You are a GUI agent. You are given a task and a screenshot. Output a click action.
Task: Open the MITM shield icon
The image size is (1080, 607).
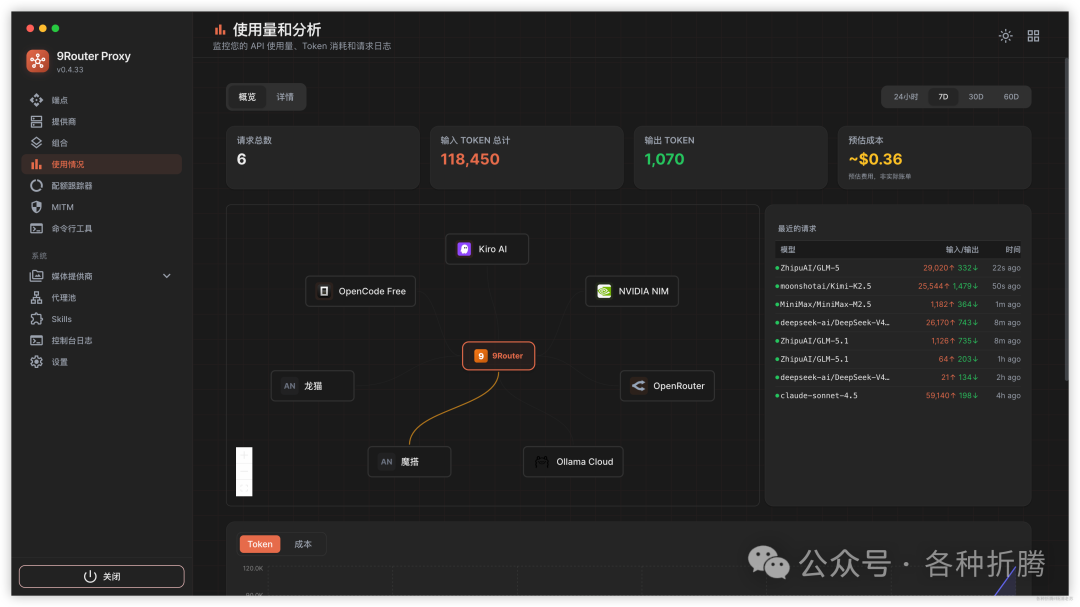pyautogui.click(x=37, y=207)
